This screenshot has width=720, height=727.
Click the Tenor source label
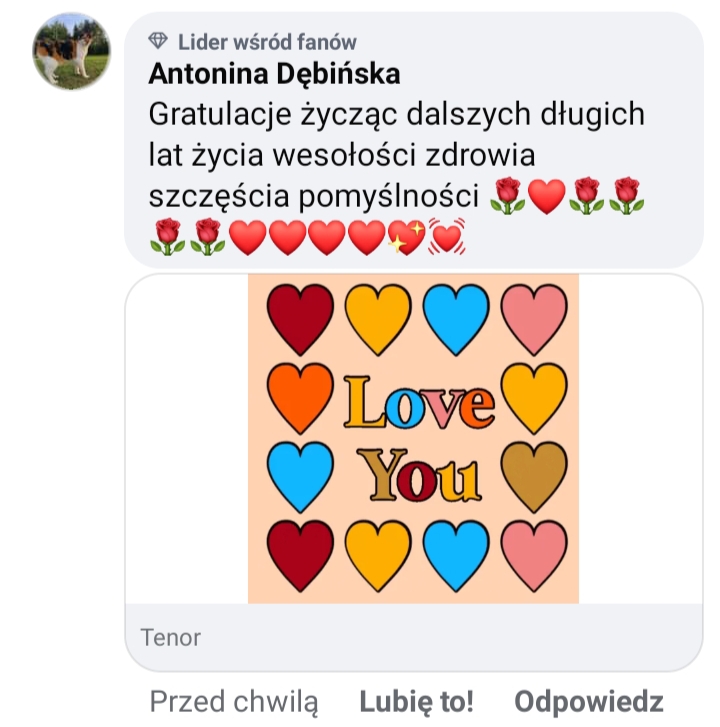[171, 638]
